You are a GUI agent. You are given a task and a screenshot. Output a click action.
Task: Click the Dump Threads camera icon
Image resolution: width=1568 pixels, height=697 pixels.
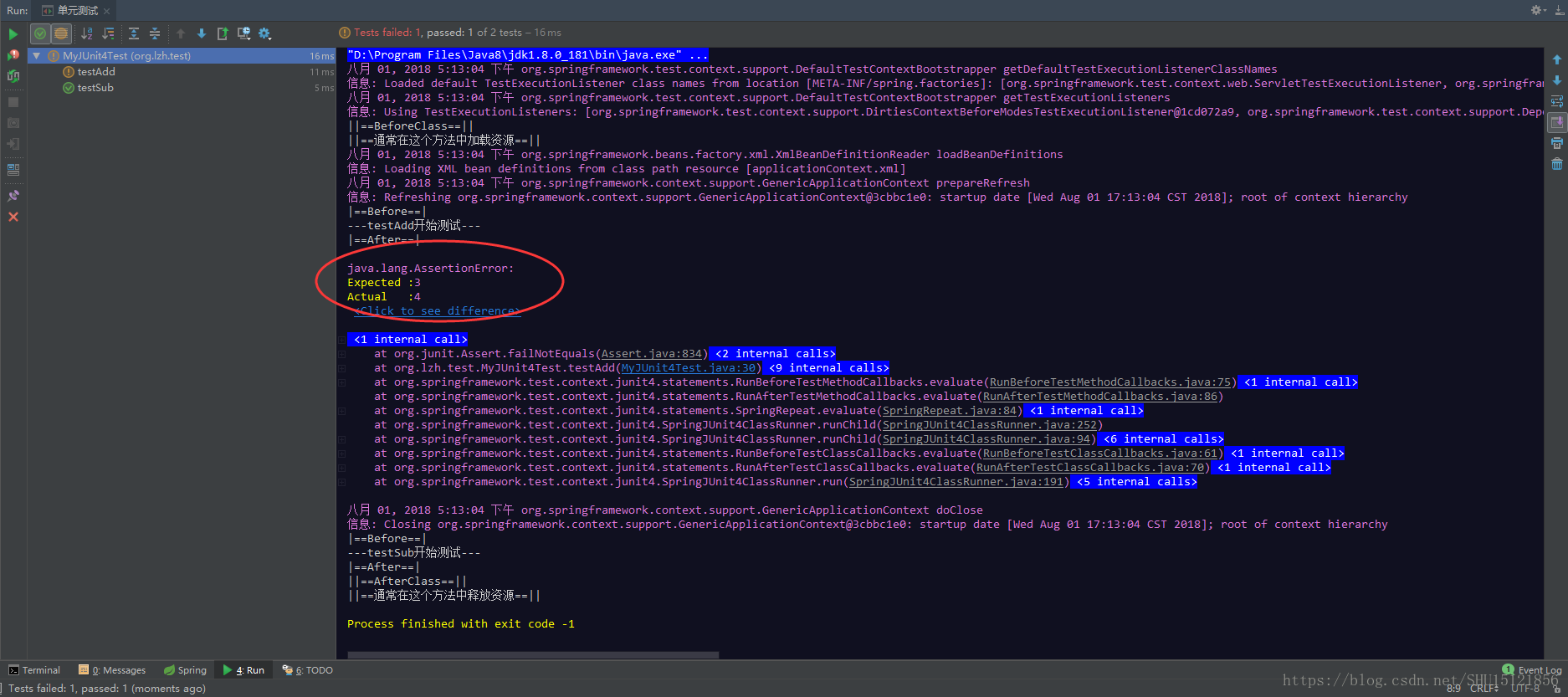[13, 123]
